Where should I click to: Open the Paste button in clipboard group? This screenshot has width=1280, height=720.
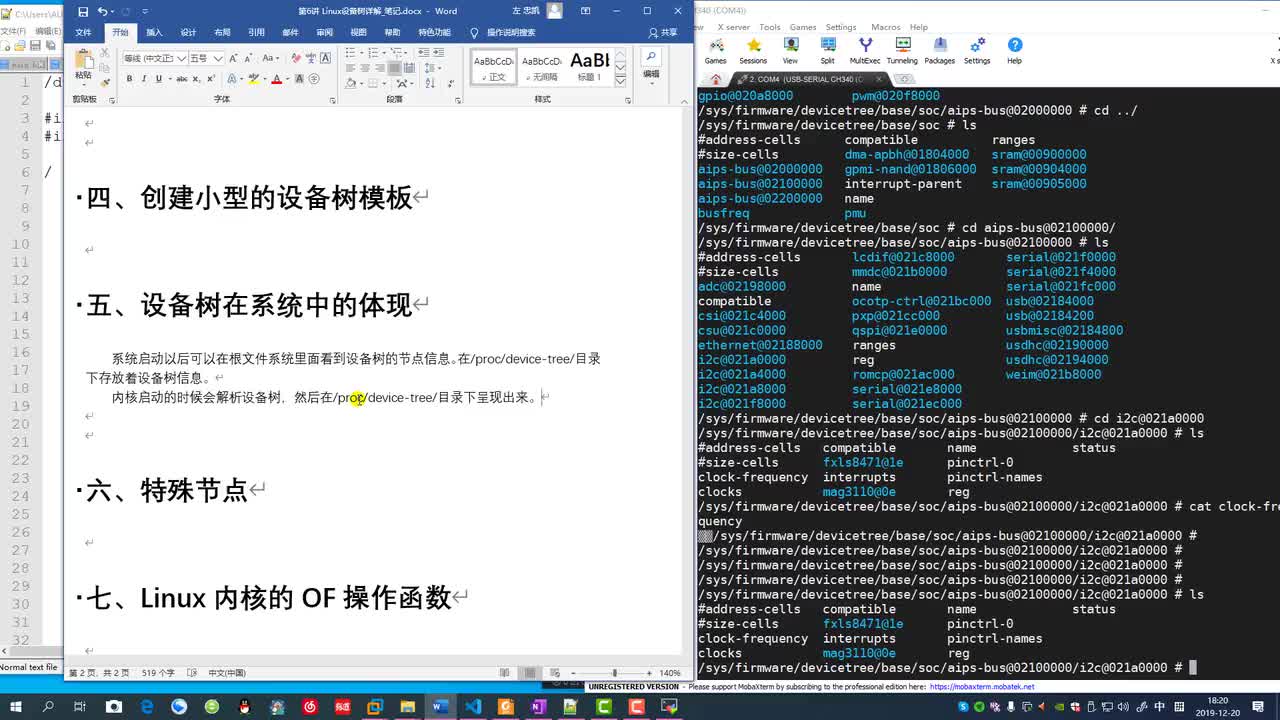[x=83, y=66]
